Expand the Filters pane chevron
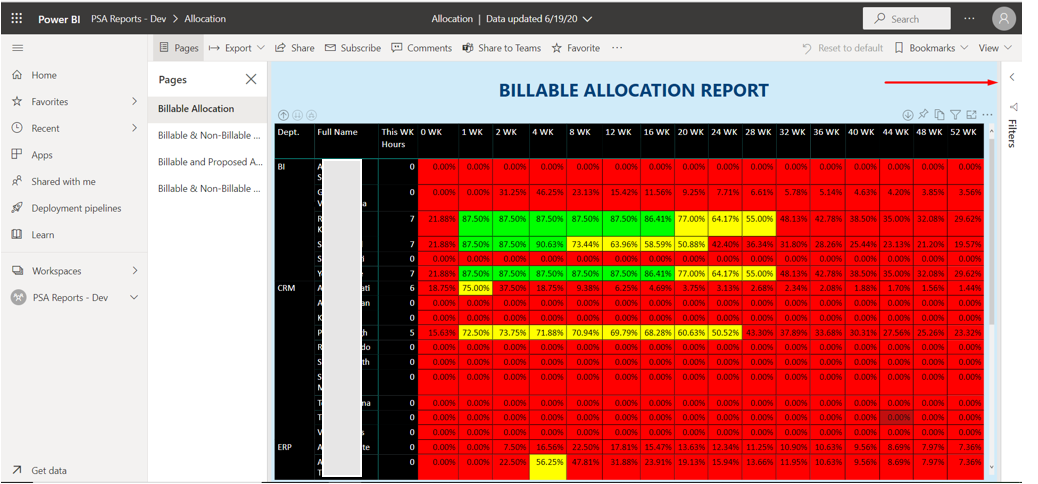The width and height of the screenshot is (1038, 484). (1012, 78)
